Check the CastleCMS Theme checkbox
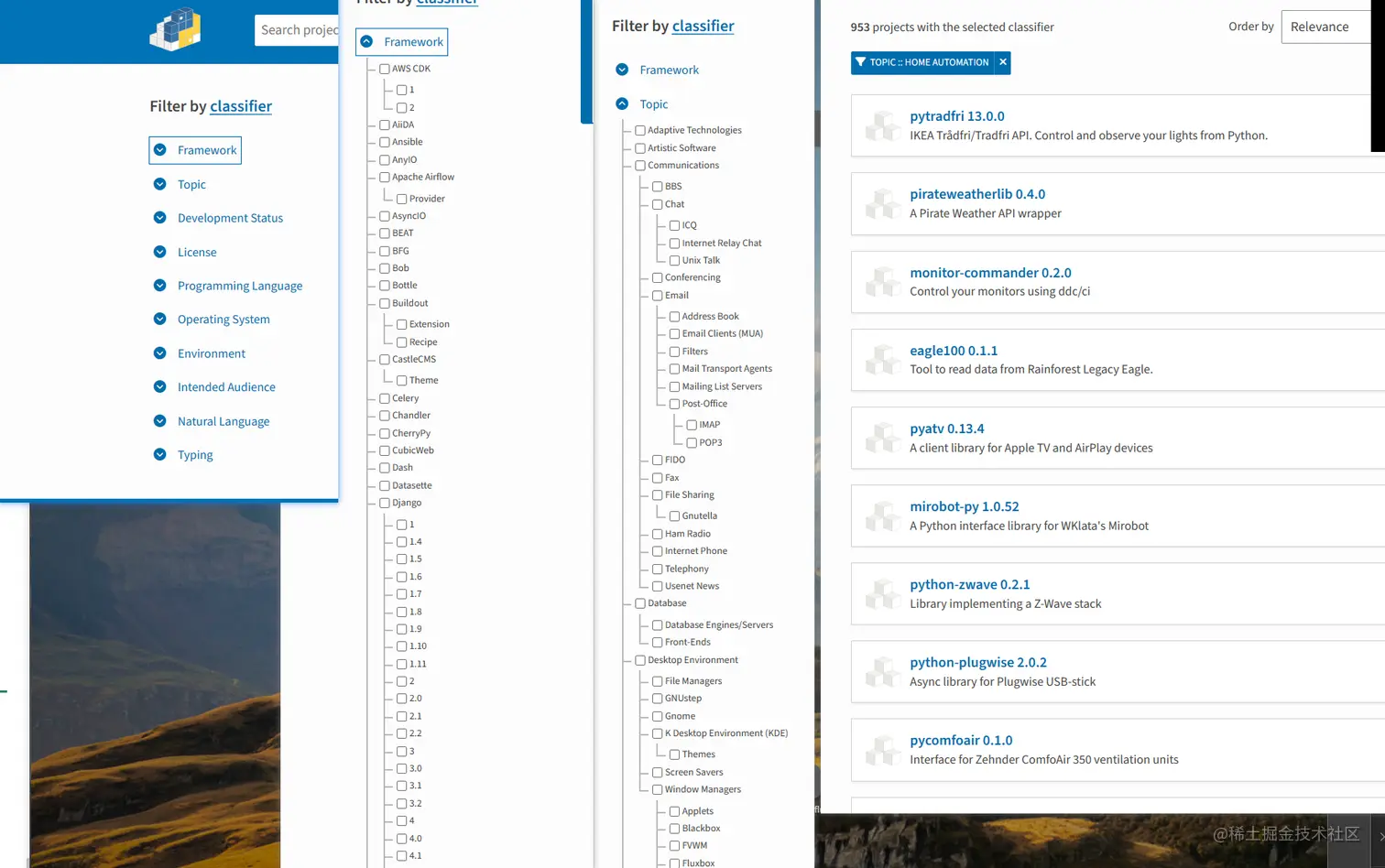This screenshot has height=868, width=1385. (x=402, y=381)
